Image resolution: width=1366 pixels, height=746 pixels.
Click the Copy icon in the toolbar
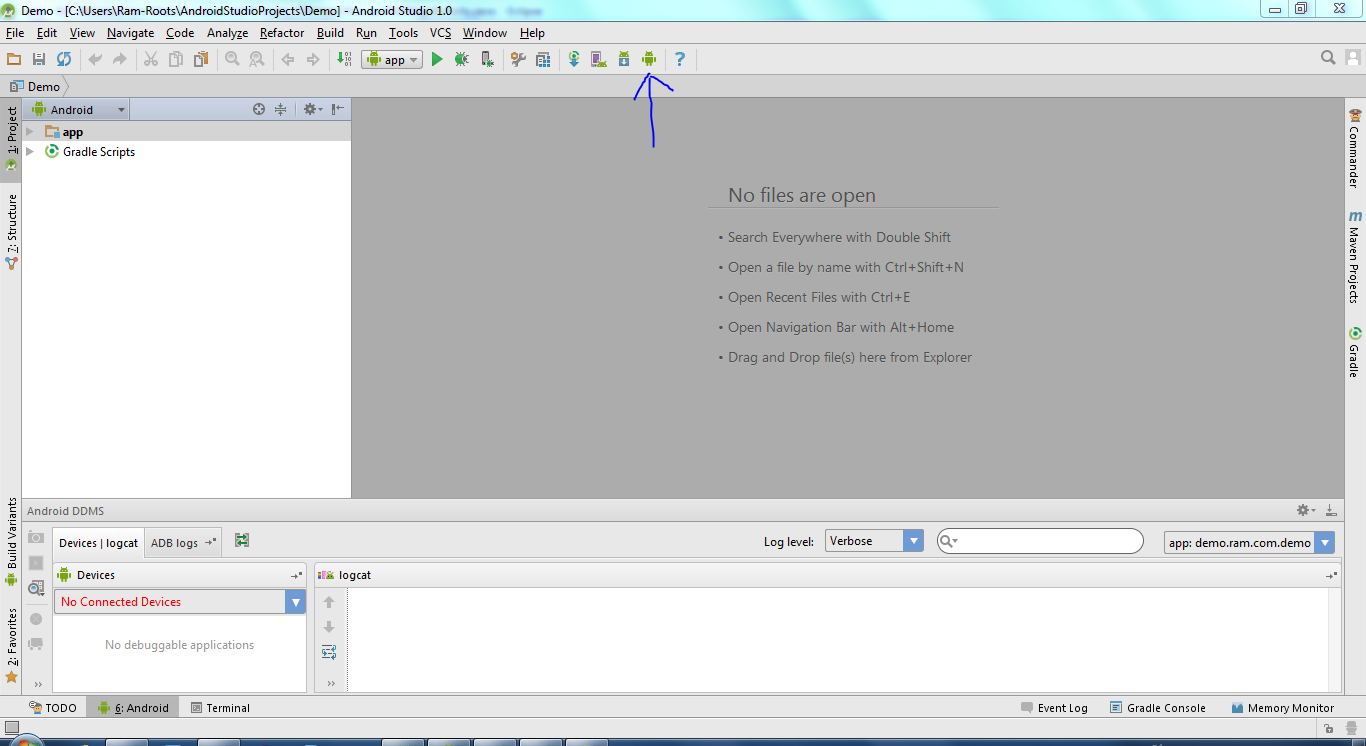coord(176,60)
